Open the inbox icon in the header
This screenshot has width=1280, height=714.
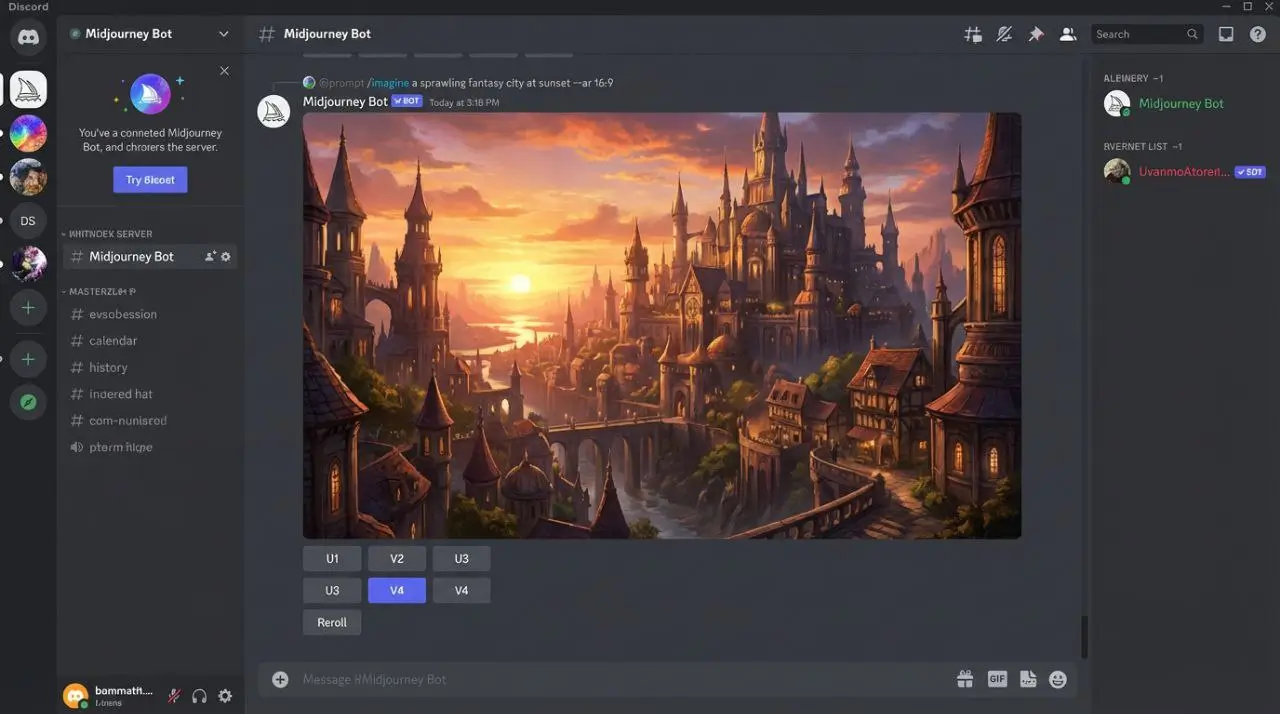click(x=1226, y=34)
